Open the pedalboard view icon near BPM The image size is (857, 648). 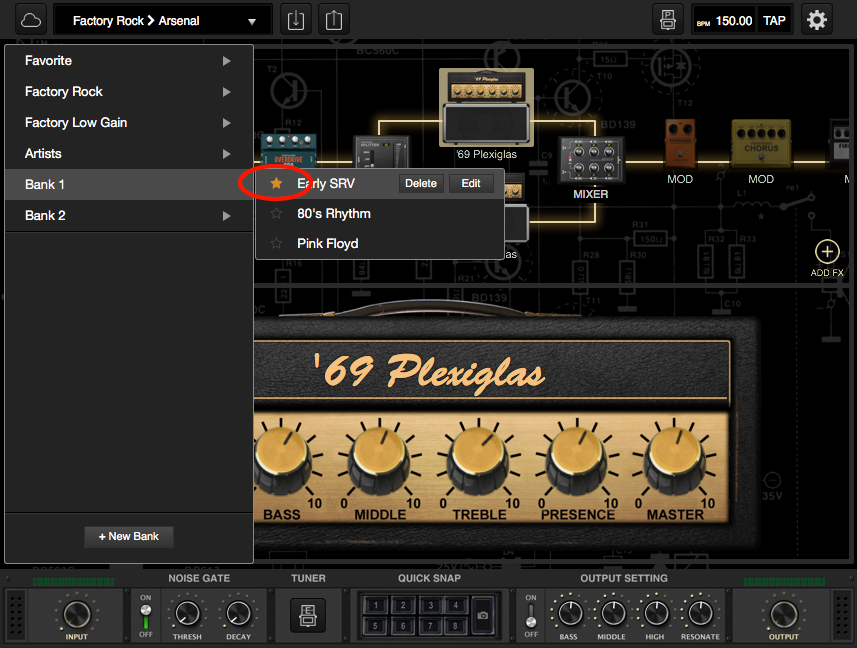coord(667,21)
